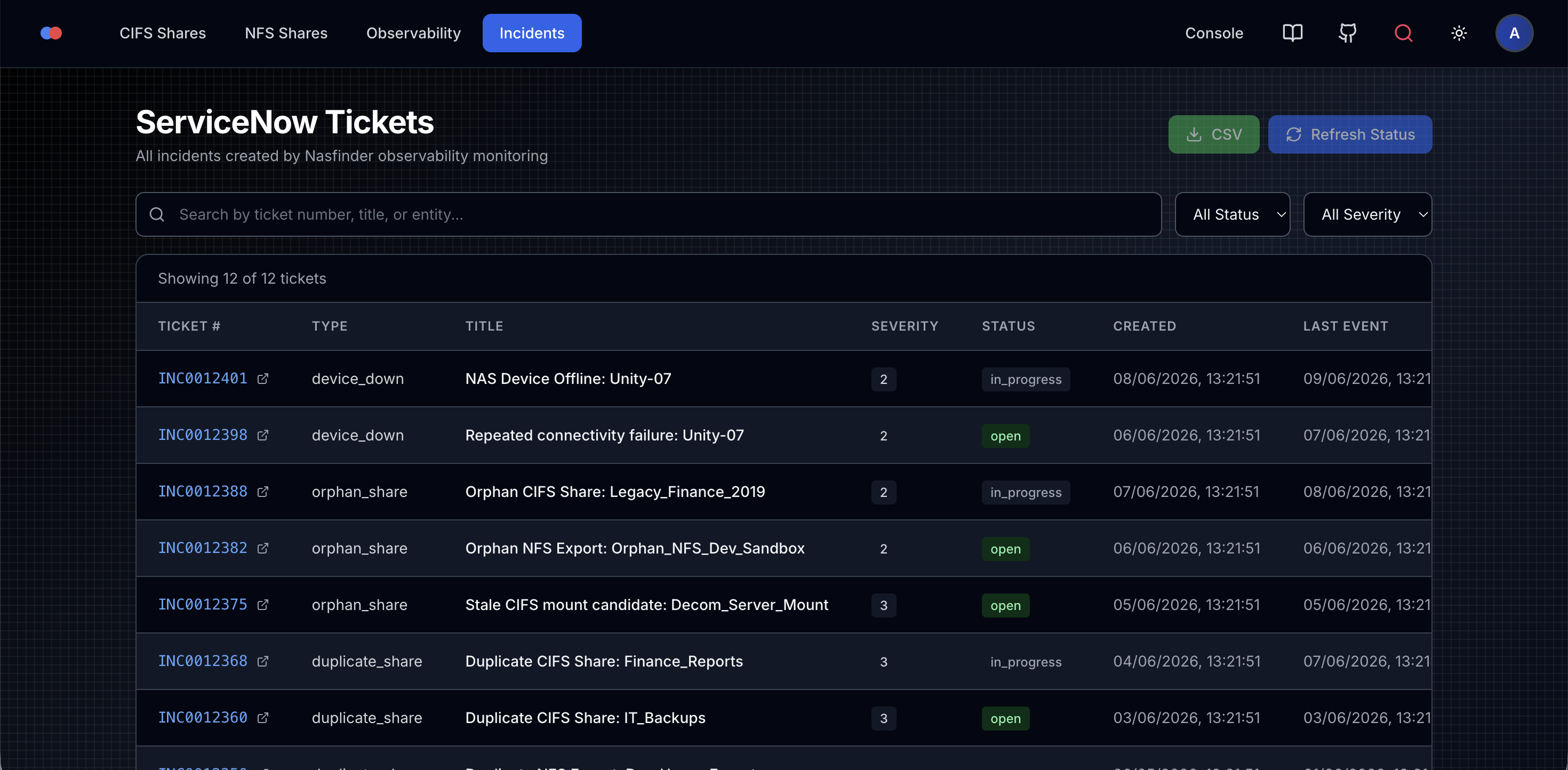Viewport: 1568px width, 770px height.
Task: Click title 'NAS Device Offline: Unity-07'
Action: (568, 379)
